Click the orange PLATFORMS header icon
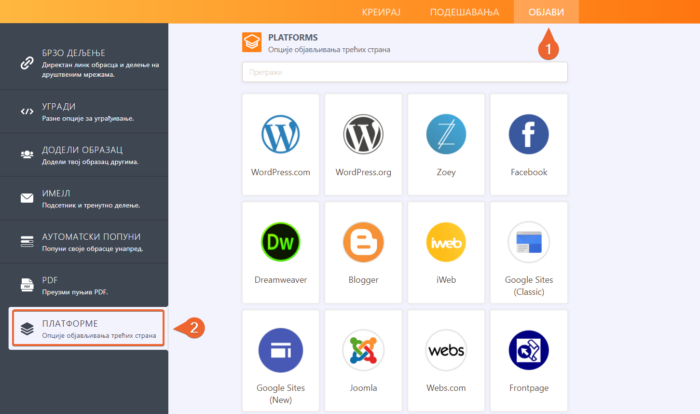Viewport: 700px width, 414px height. (252, 42)
